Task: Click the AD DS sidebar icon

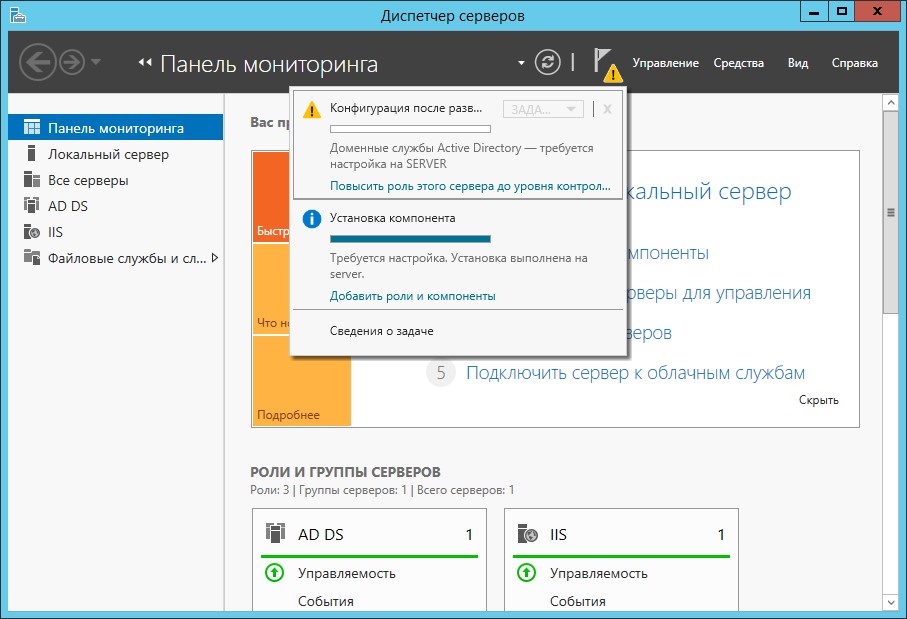Action: (32, 205)
